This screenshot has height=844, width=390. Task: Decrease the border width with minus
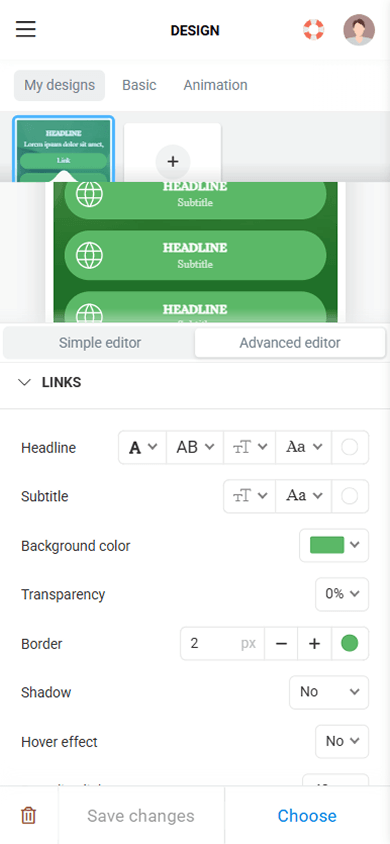[281, 644]
